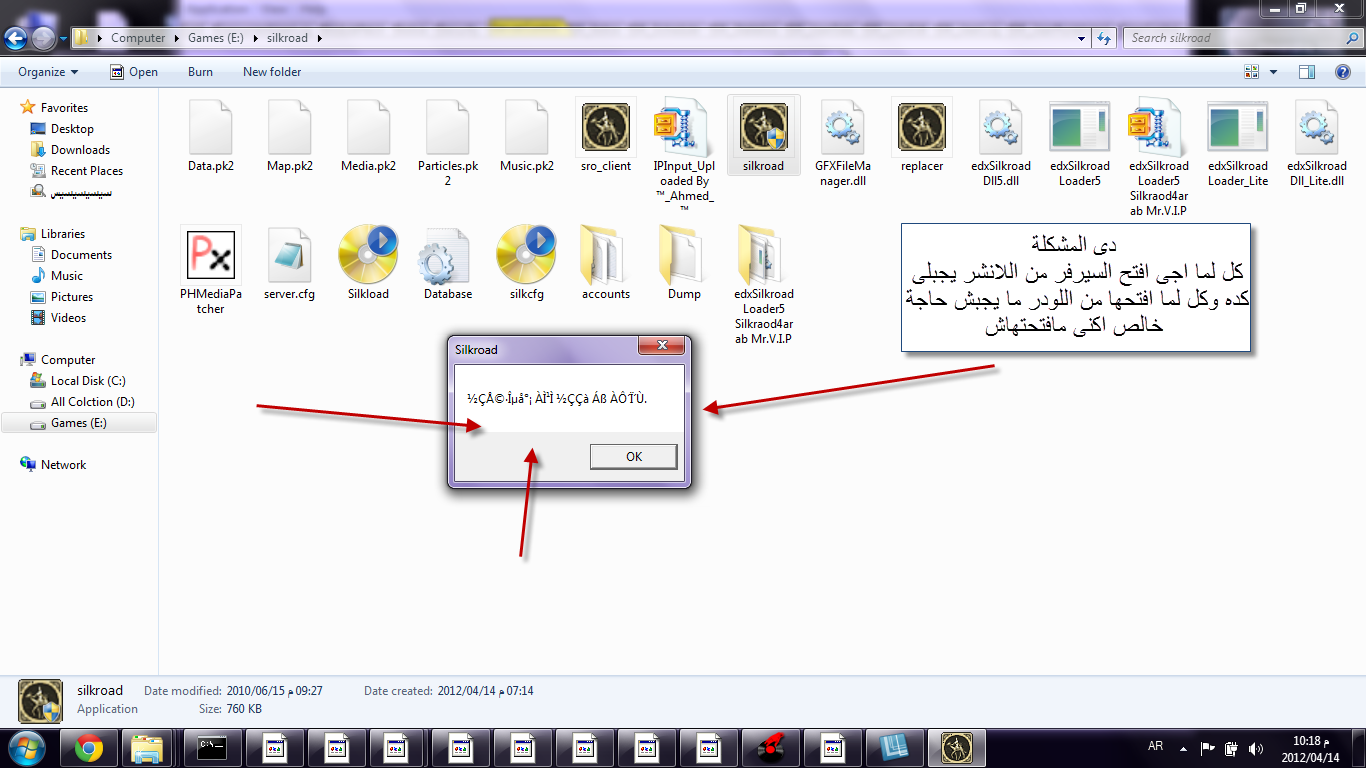Select the Music.pk2 file icon

point(527,127)
